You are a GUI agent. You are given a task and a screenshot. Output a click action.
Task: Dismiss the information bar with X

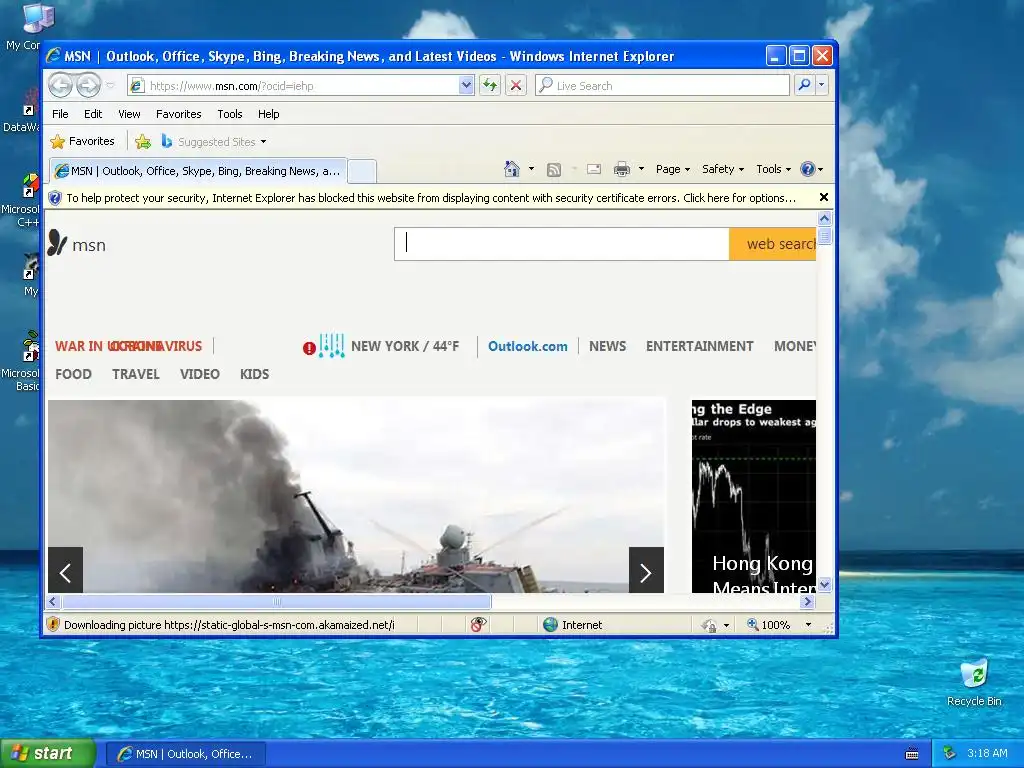(824, 197)
